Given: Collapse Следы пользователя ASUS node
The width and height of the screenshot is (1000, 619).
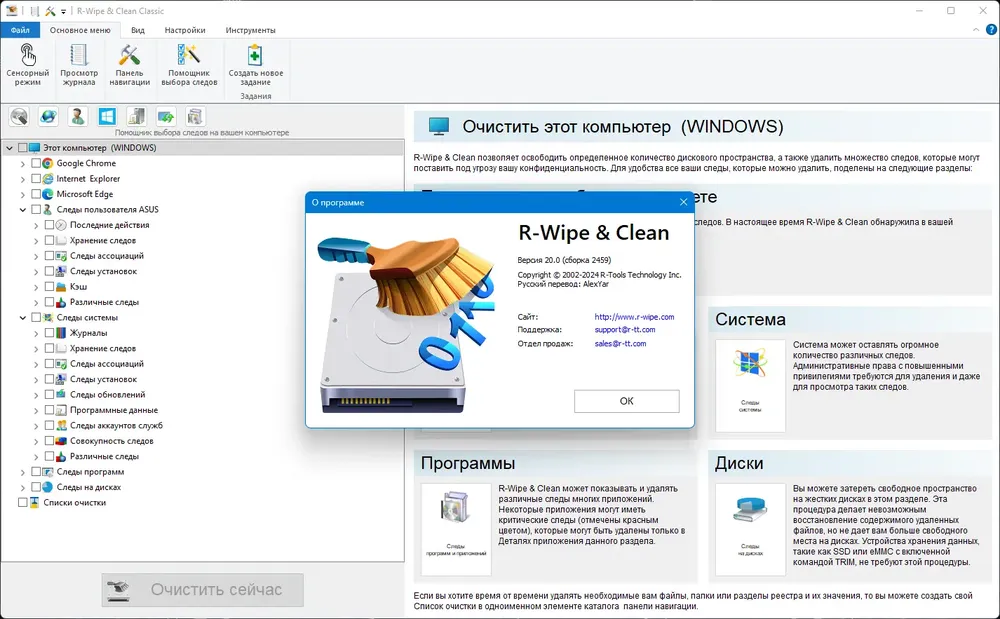Looking at the screenshot, I should [22, 210].
